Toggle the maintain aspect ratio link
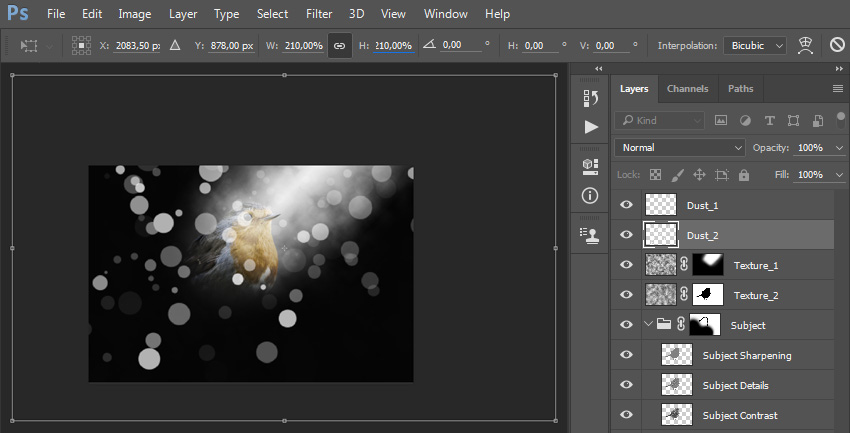 [x=339, y=46]
